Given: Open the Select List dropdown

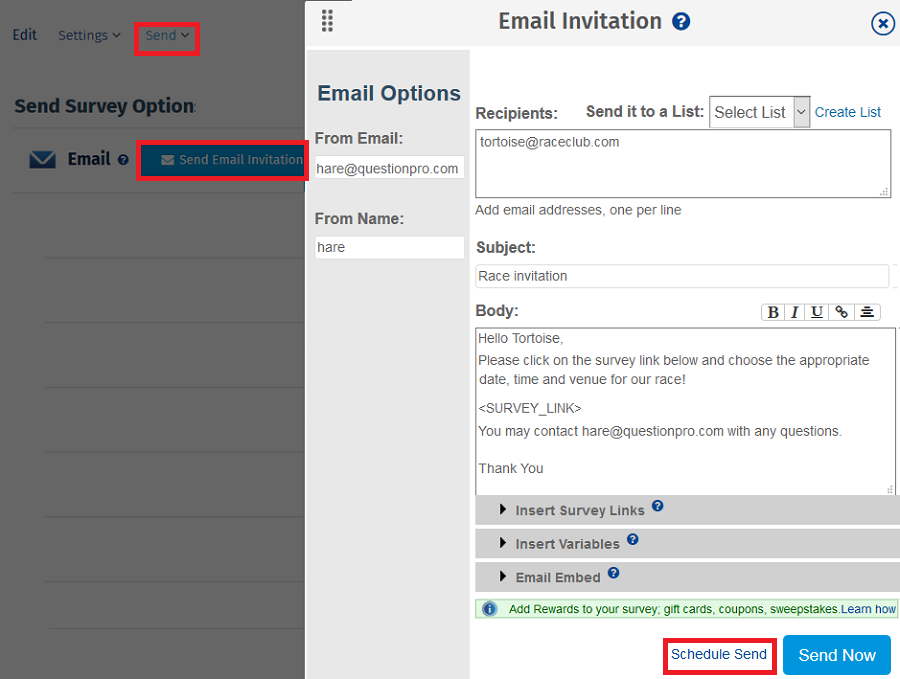Looking at the screenshot, I should coord(759,112).
